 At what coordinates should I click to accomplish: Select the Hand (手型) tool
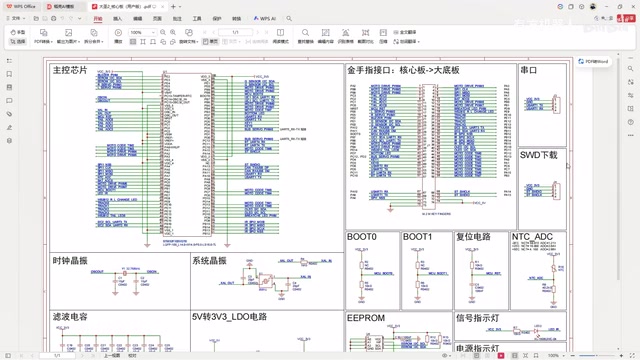18,32
